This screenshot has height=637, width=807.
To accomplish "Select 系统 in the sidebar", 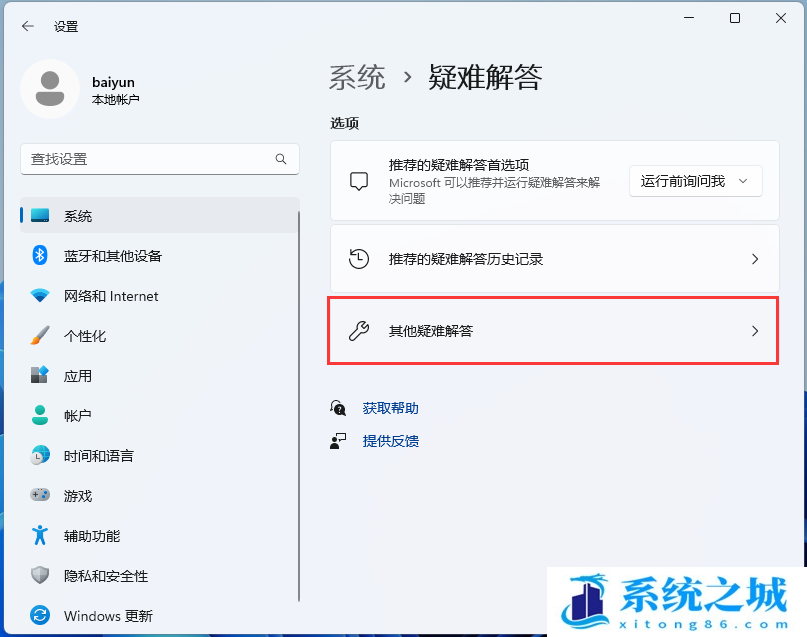I will [78, 216].
